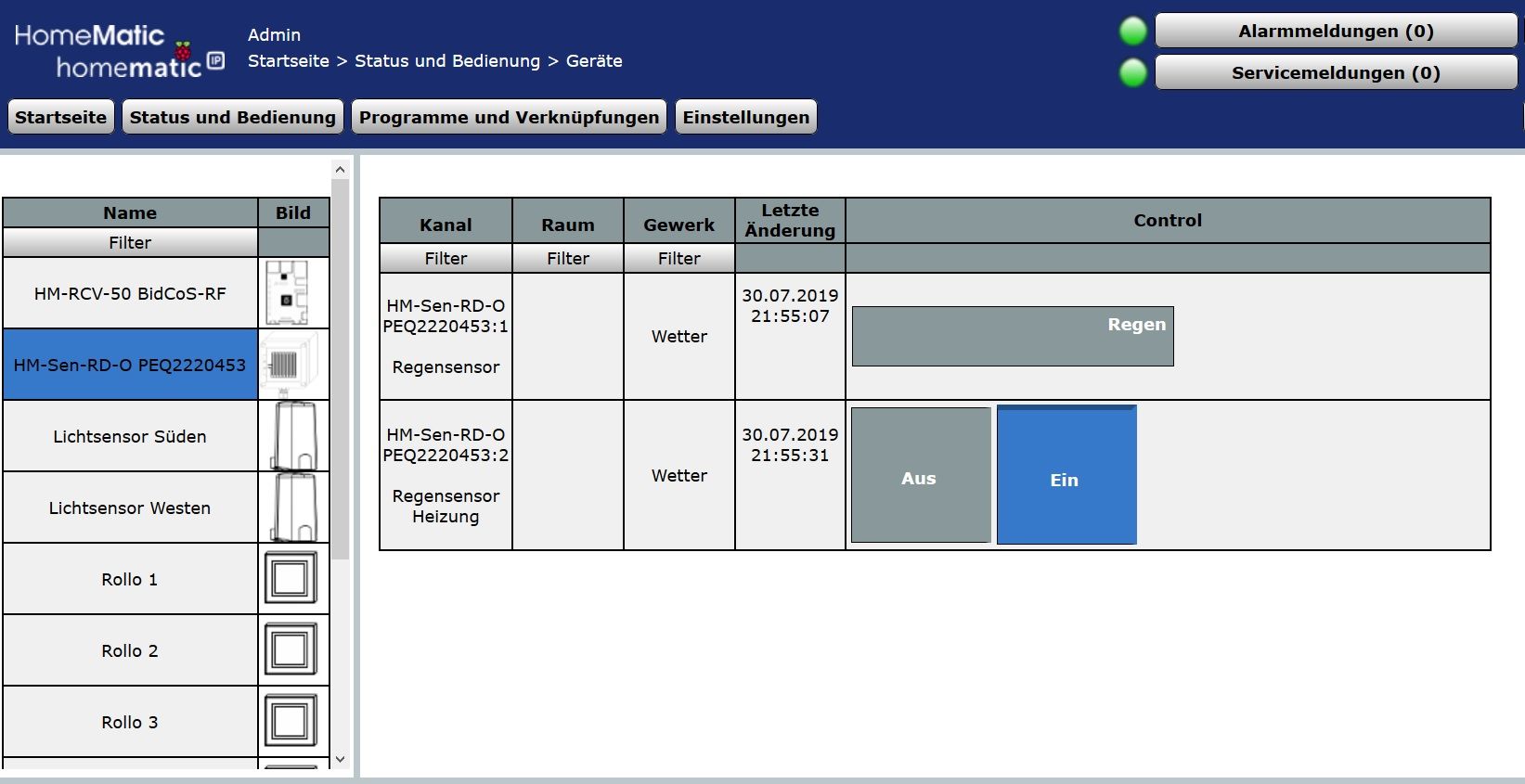
Task: Click channel HM-Sen-RD-O PEQ2220453:1 Regensensor cell
Action: (x=446, y=336)
